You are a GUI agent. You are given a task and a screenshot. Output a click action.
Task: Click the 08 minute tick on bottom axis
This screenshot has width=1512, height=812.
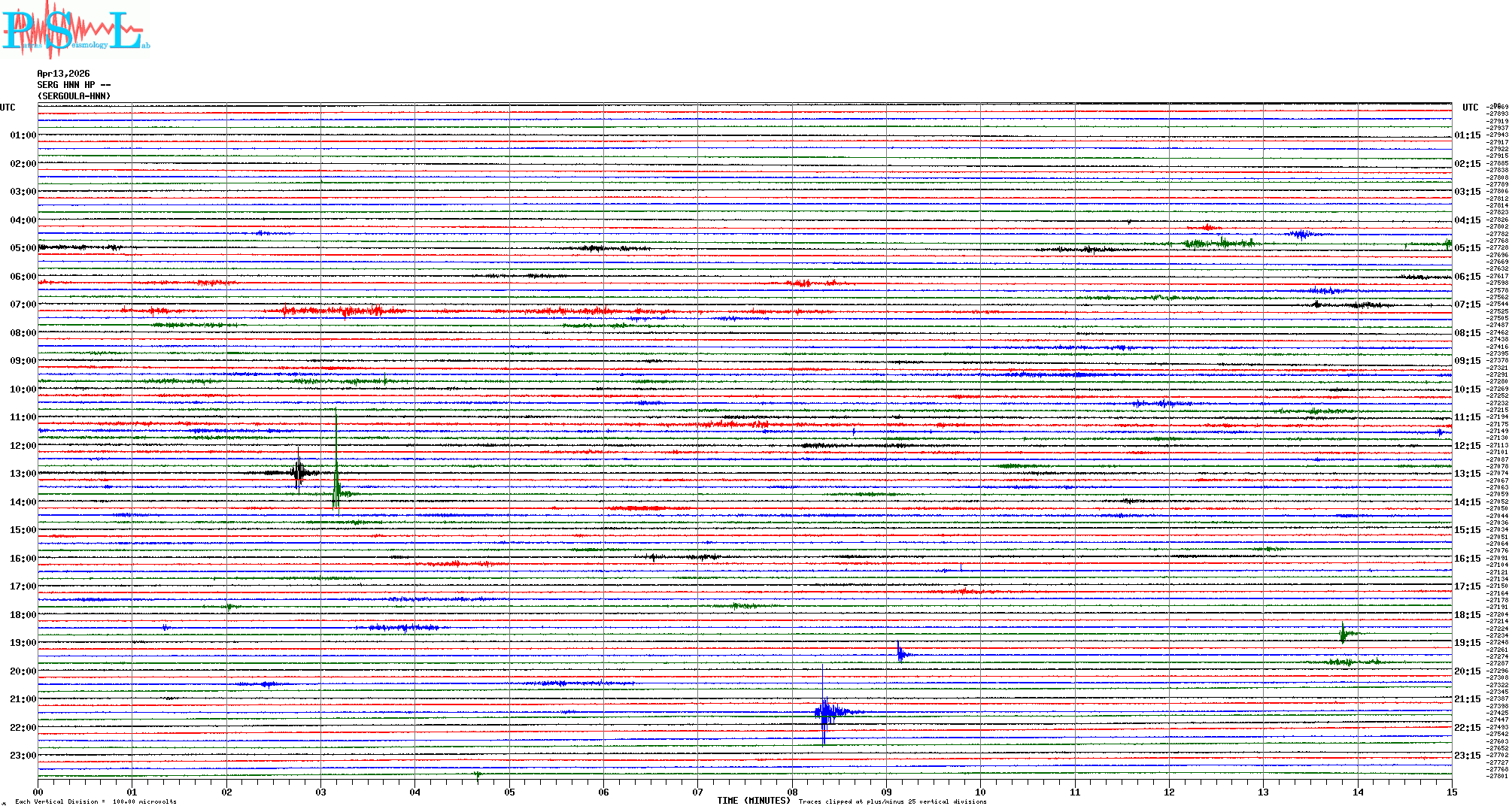tap(792, 792)
